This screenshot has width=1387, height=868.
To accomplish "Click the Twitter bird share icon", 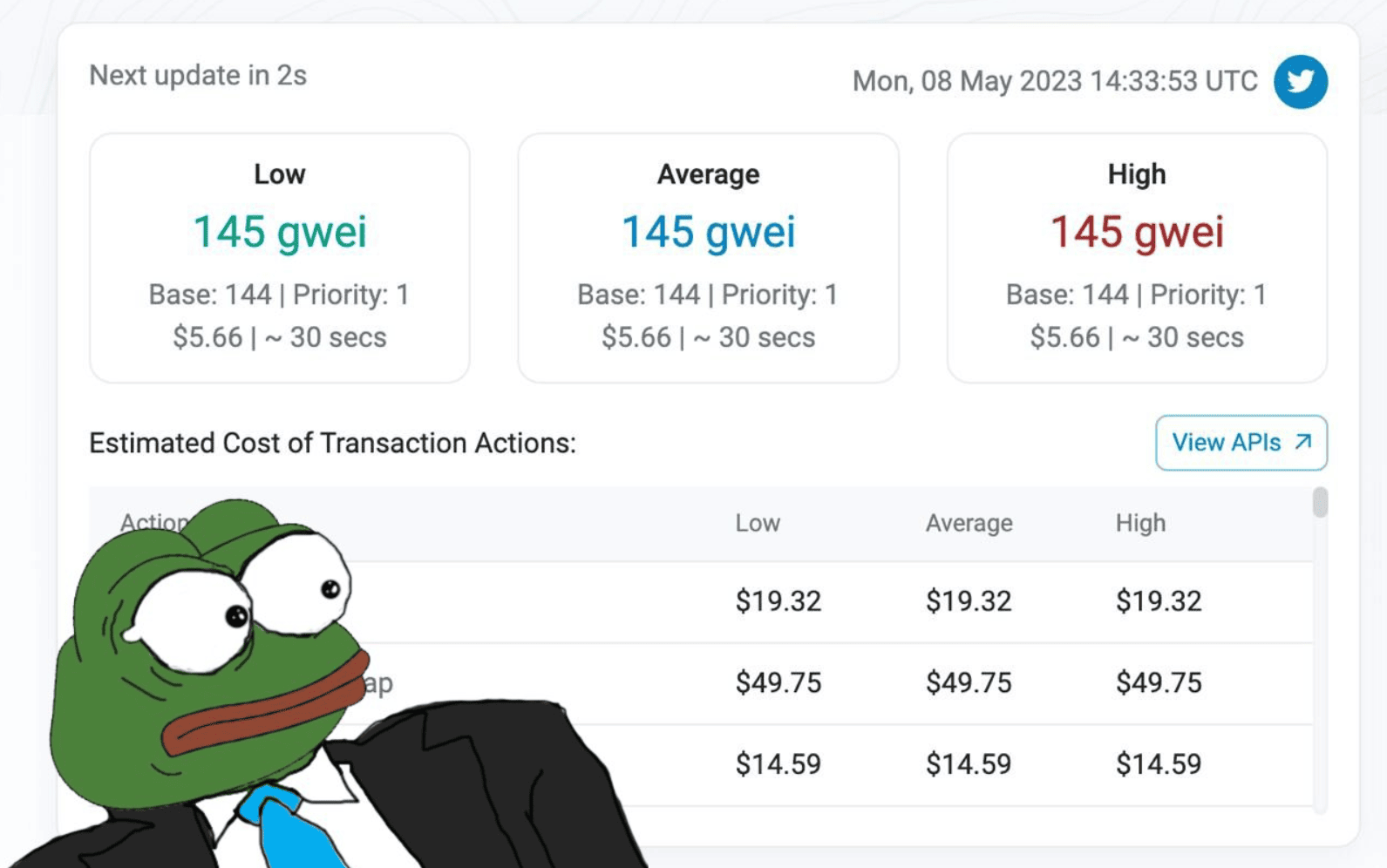I will pos(1300,82).
